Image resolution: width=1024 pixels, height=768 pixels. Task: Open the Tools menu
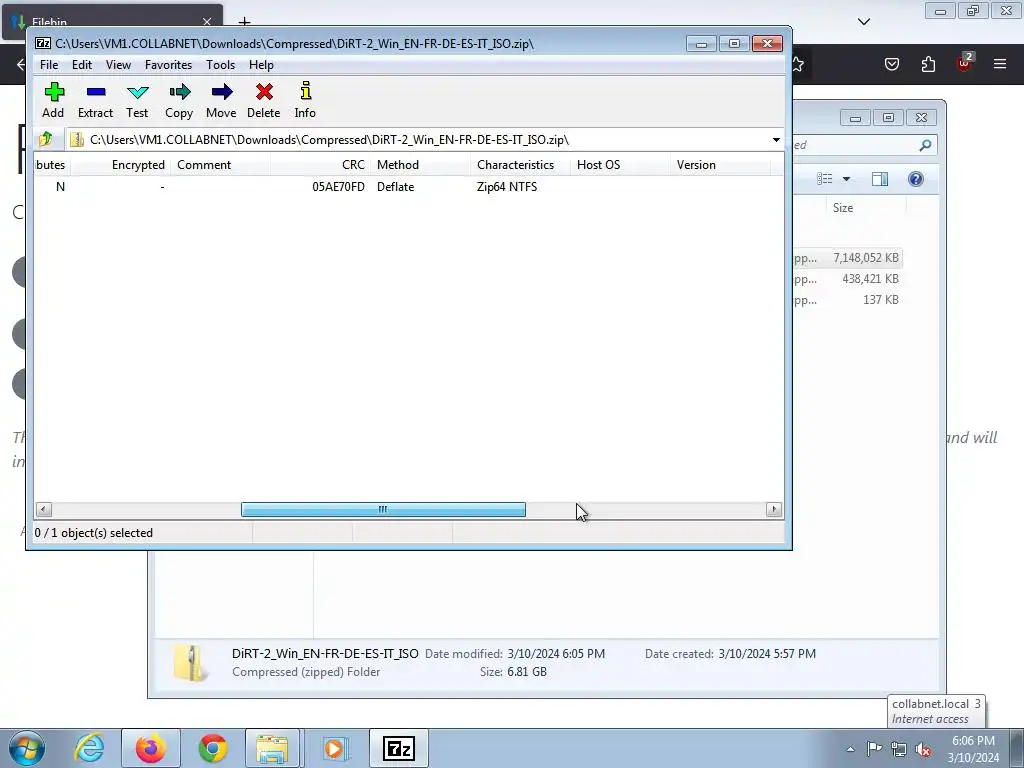220,65
